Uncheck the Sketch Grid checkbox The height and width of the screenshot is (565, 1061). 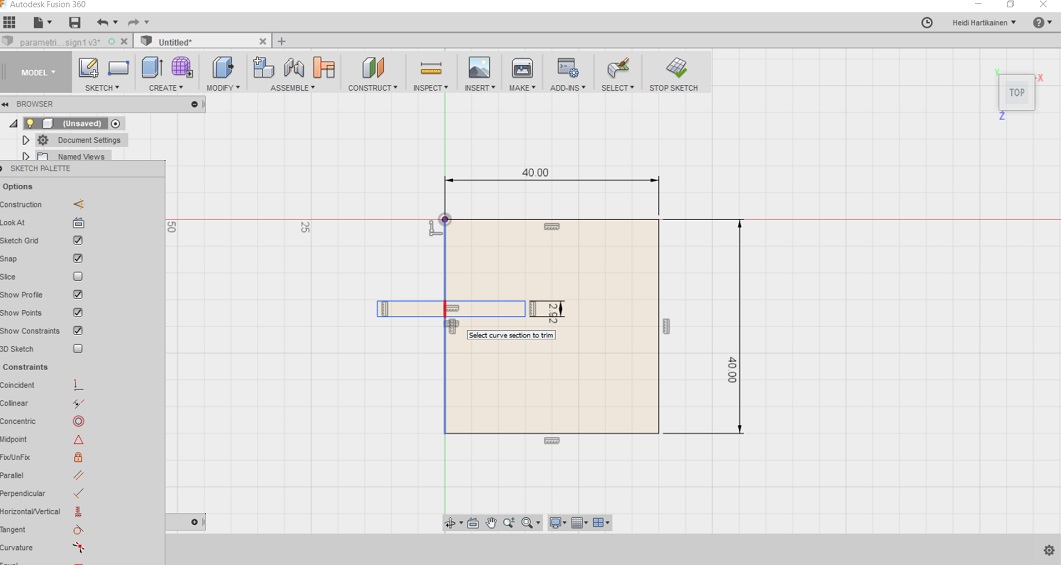tap(78, 240)
